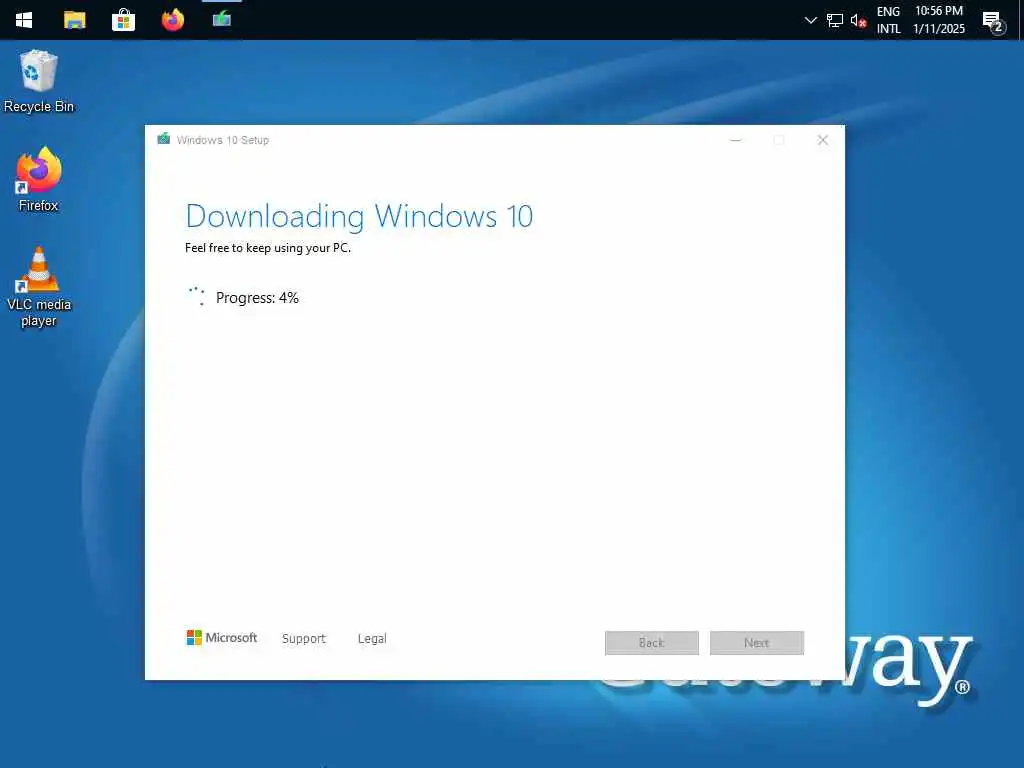Click the greyed-out Back button

(652, 643)
